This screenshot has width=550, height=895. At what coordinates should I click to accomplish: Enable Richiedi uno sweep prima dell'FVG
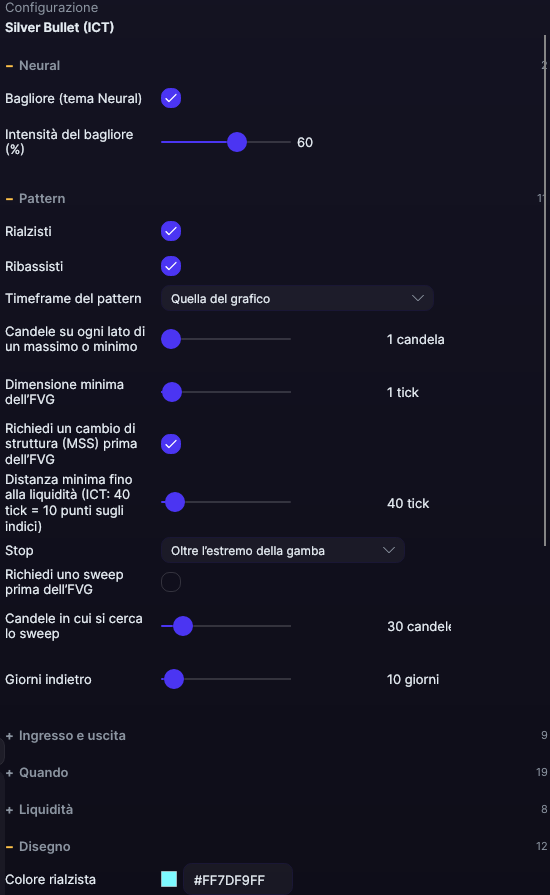[x=171, y=582]
